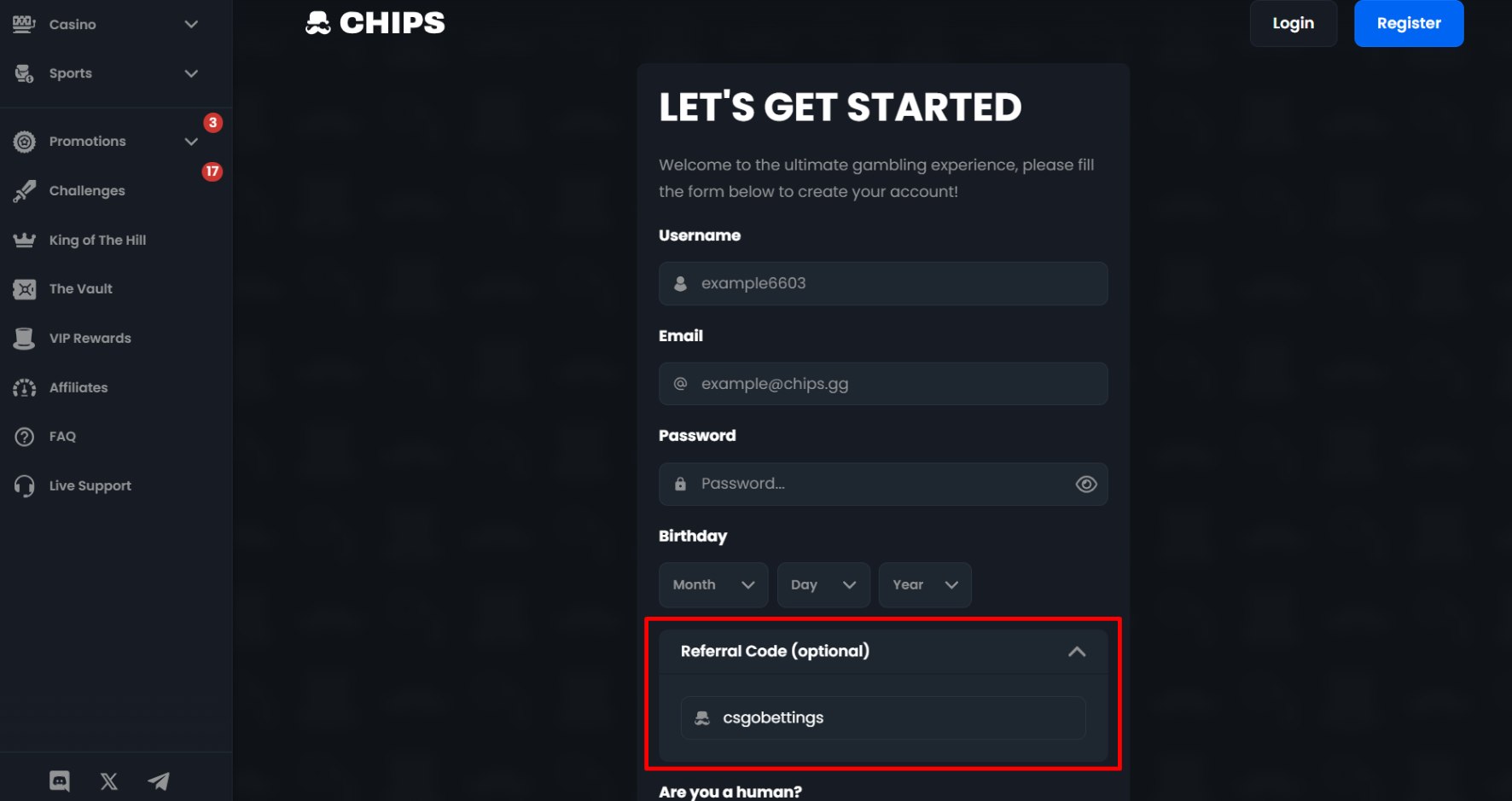Open the X social media icon
Viewport: 1512px width, 801px height.
click(x=109, y=781)
